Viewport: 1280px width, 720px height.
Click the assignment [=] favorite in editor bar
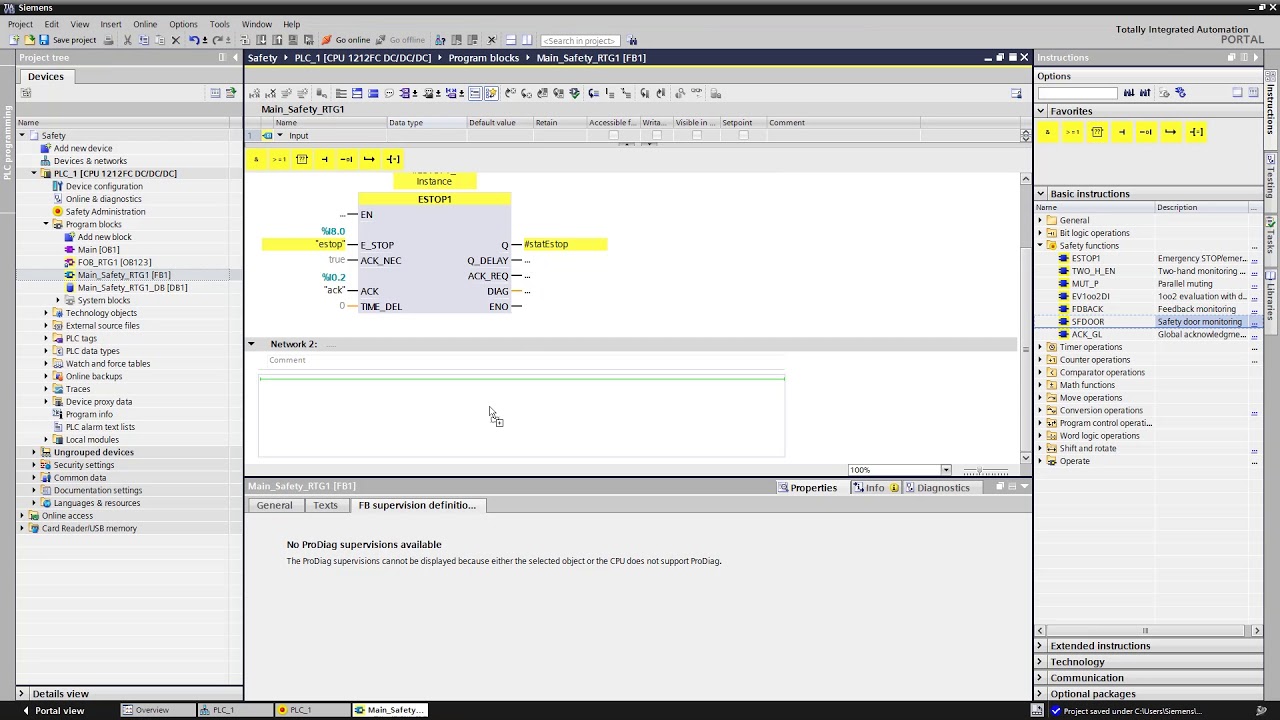(393, 159)
